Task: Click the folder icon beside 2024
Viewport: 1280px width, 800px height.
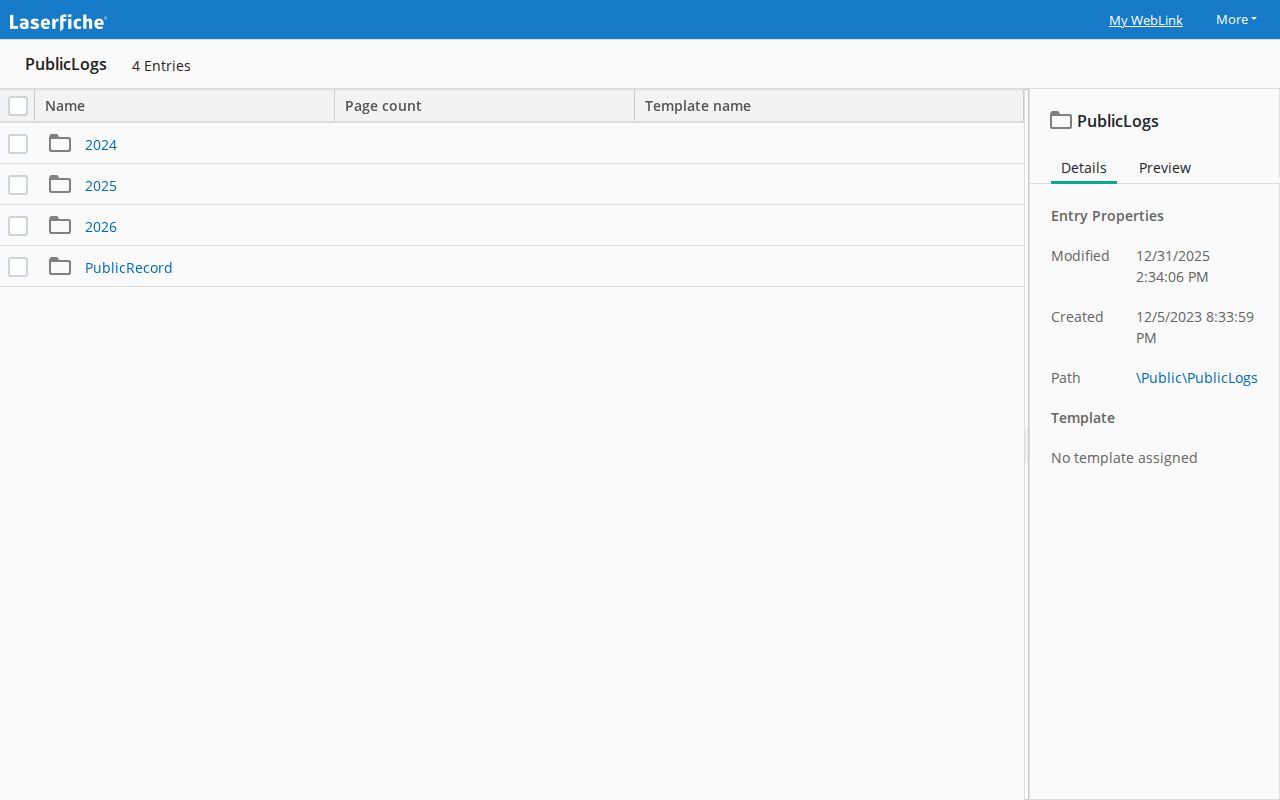Action: pos(60,143)
